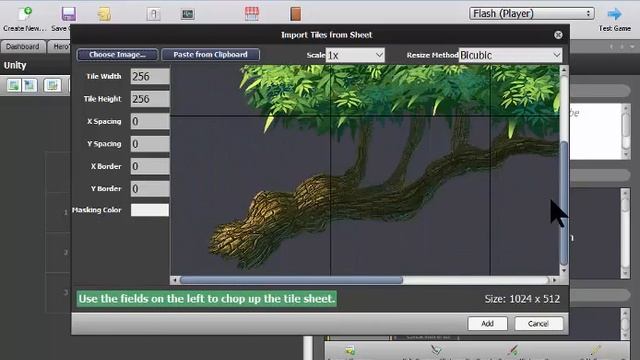Click the Create New toolbar icon
This screenshot has width=640, height=360.
24,13
